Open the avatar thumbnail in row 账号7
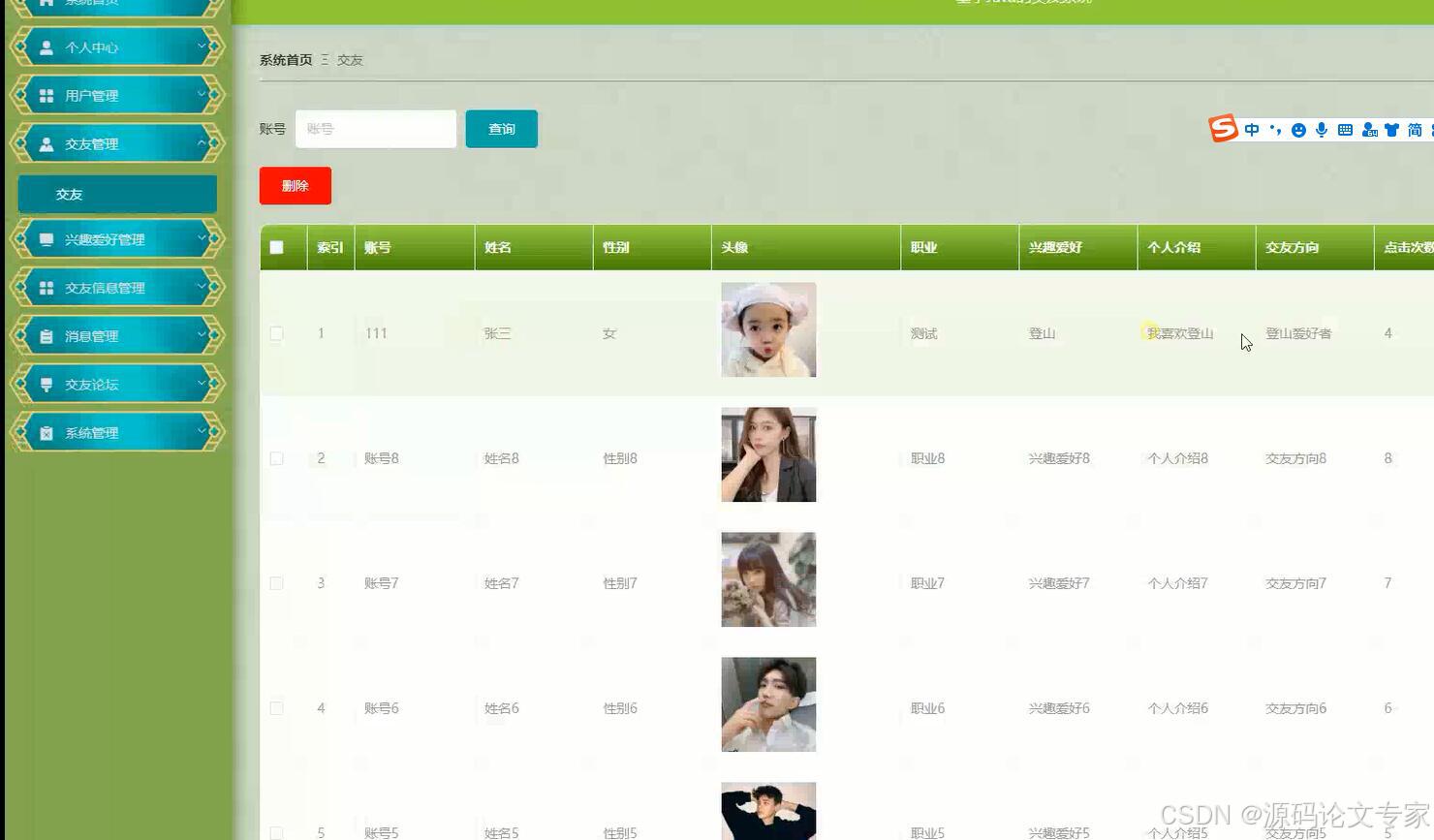 pyautogui.click(x=768, y=579)
